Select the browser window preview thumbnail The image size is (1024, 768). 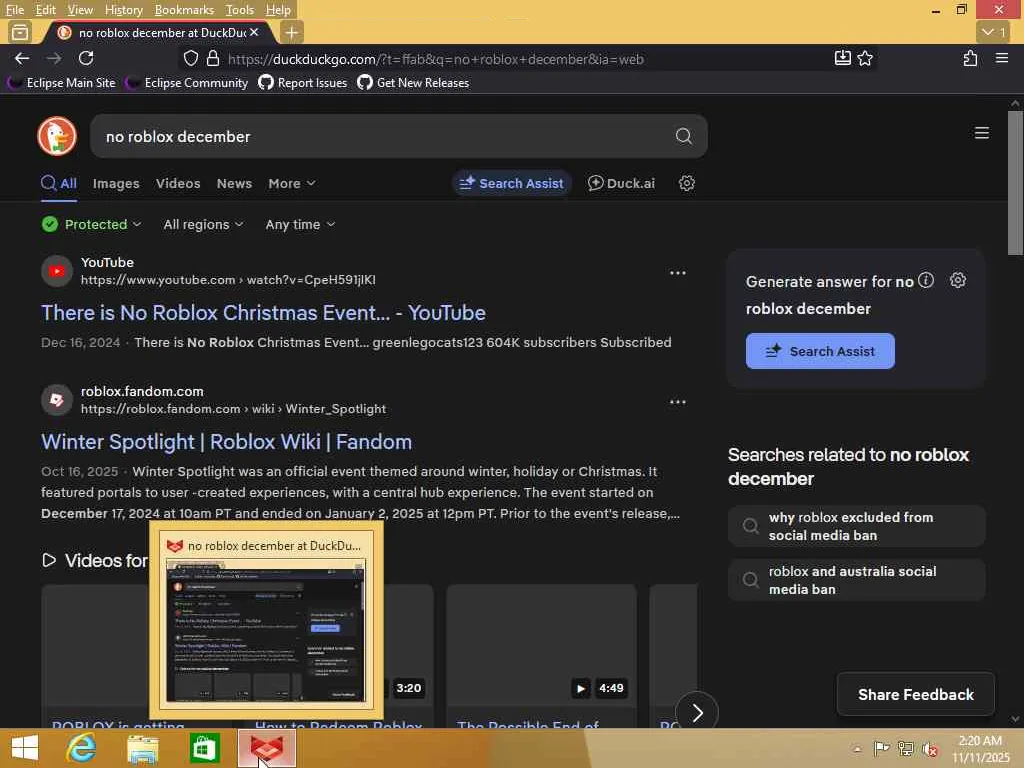tap(266, 620)
